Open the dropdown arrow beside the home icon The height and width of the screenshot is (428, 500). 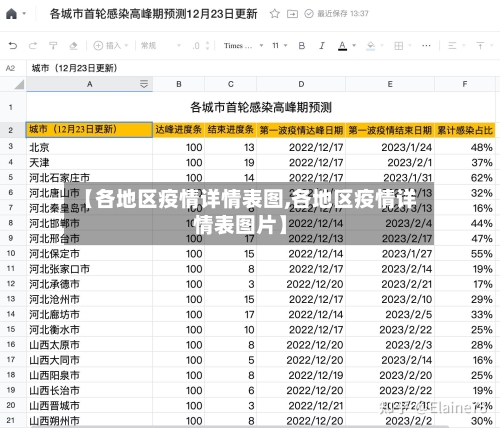click(24, 14)
